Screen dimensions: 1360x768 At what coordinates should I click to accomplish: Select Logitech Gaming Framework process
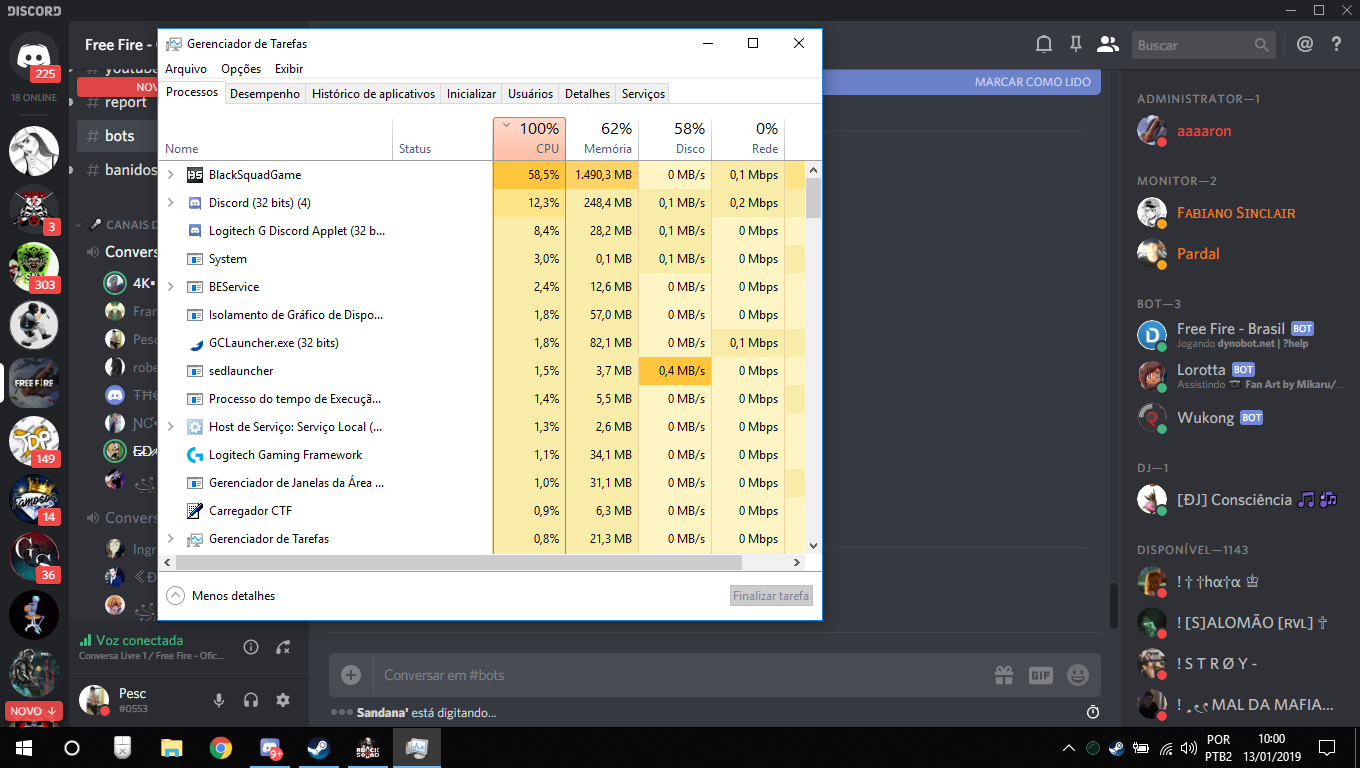[x=482, y=455]
